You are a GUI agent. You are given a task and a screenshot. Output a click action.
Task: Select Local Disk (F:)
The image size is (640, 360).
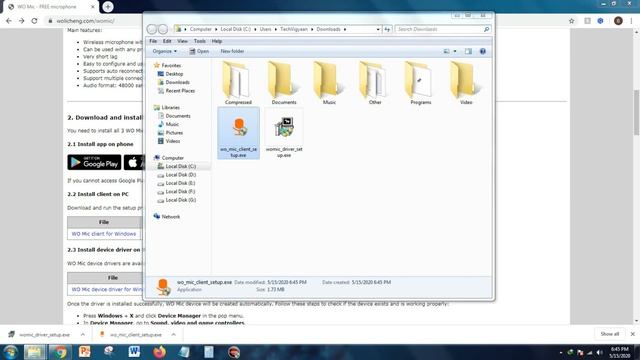[176, 191]
